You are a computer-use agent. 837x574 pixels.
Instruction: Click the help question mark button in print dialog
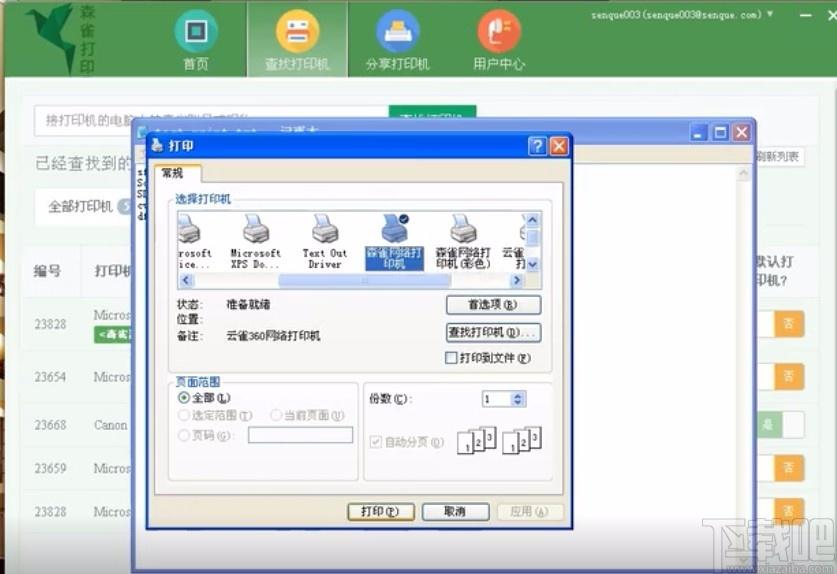pyautogui.click(x=538, y=146)
